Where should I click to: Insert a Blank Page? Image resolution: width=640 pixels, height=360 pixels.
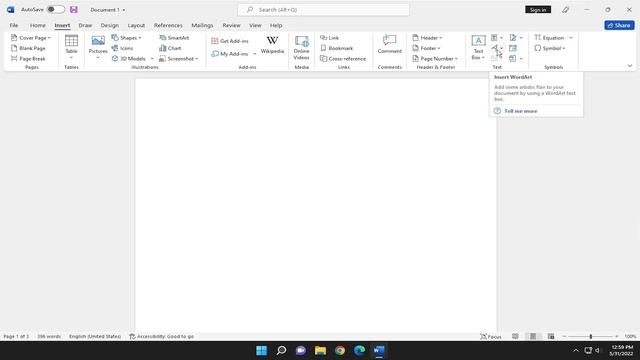pos(28,48)
